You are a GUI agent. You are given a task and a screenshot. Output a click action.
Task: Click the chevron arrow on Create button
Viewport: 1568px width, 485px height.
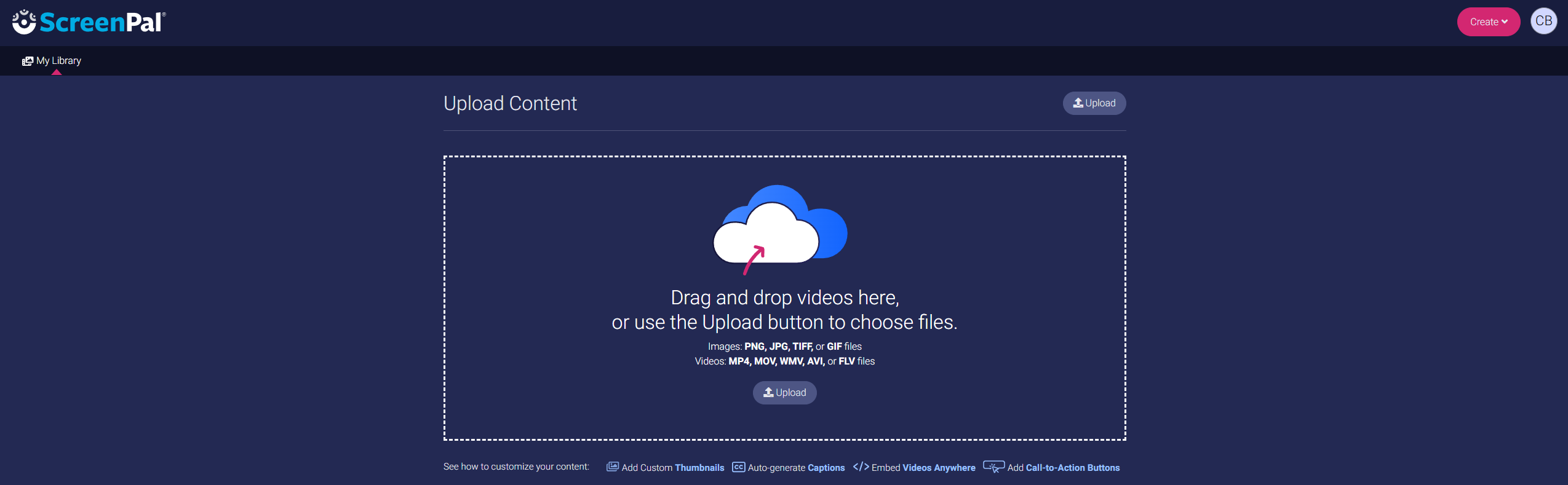pyautogui.click(x=1505, y=22)
